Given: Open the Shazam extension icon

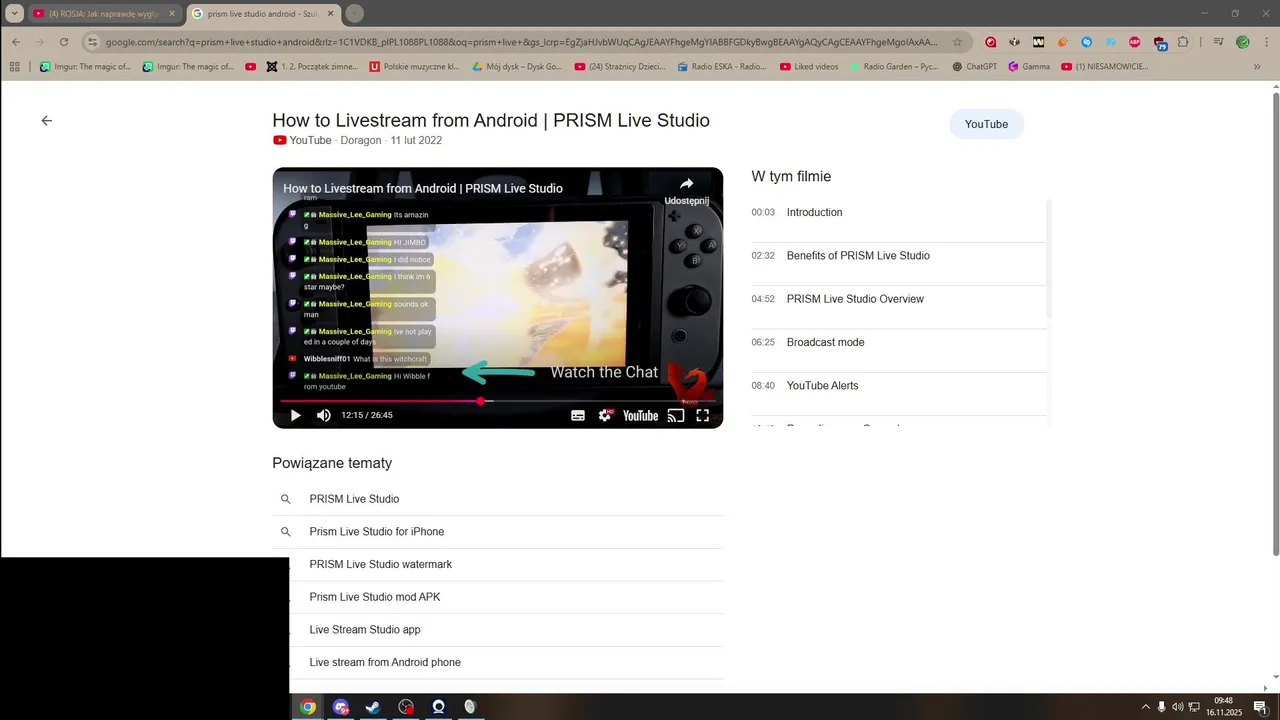Looking at the screenshot, I should [1086, 42].
